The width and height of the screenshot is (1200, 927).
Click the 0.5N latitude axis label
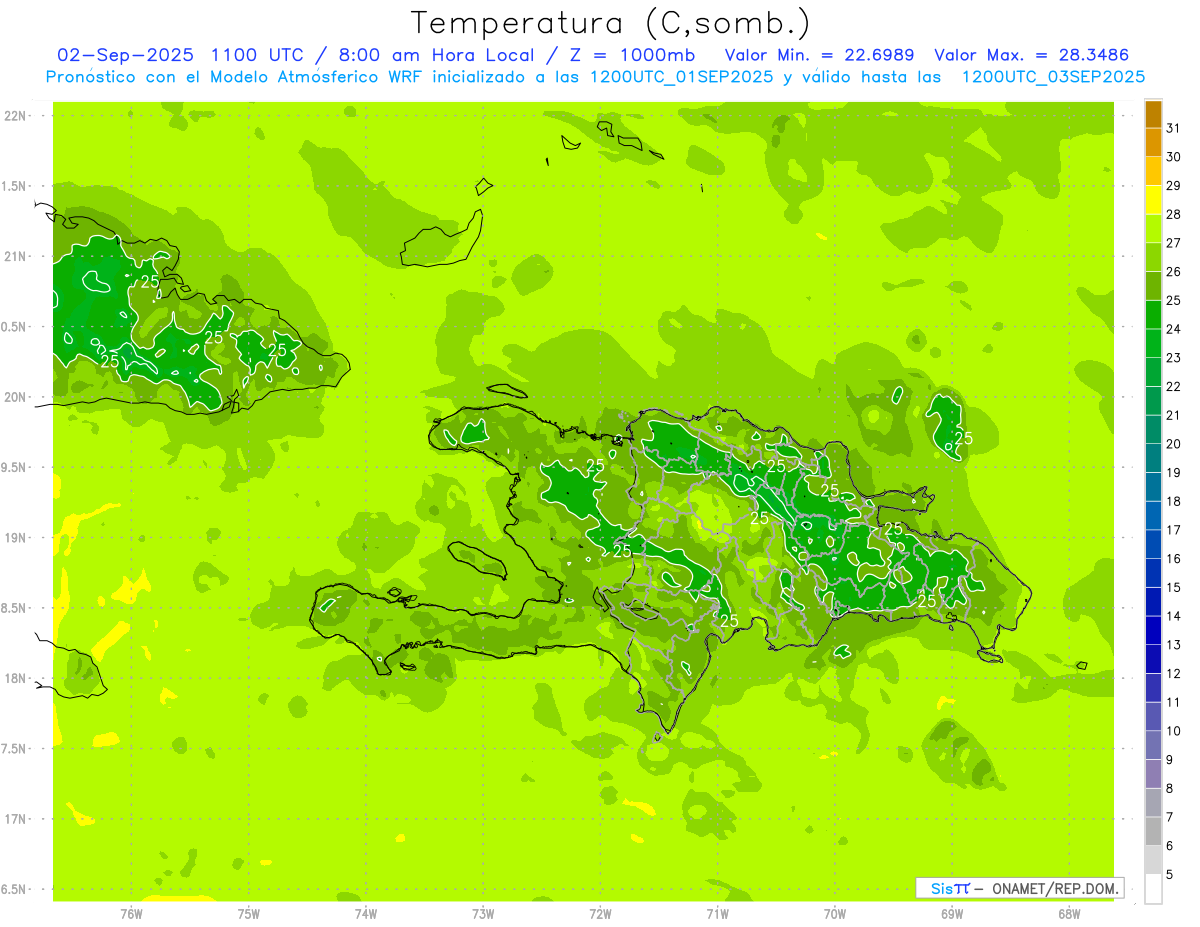click(15, 327)
